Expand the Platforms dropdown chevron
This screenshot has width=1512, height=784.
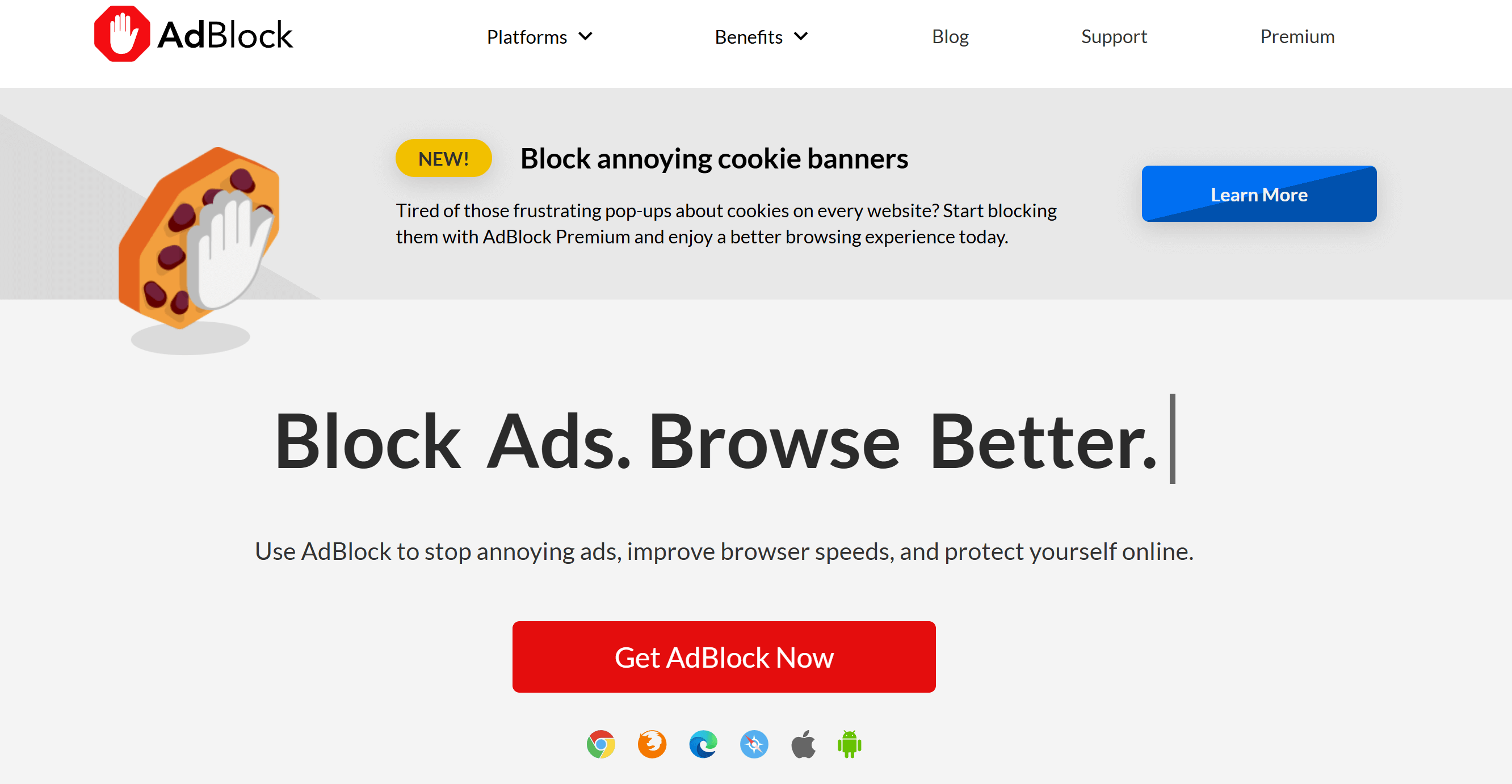tap(585, 36)
